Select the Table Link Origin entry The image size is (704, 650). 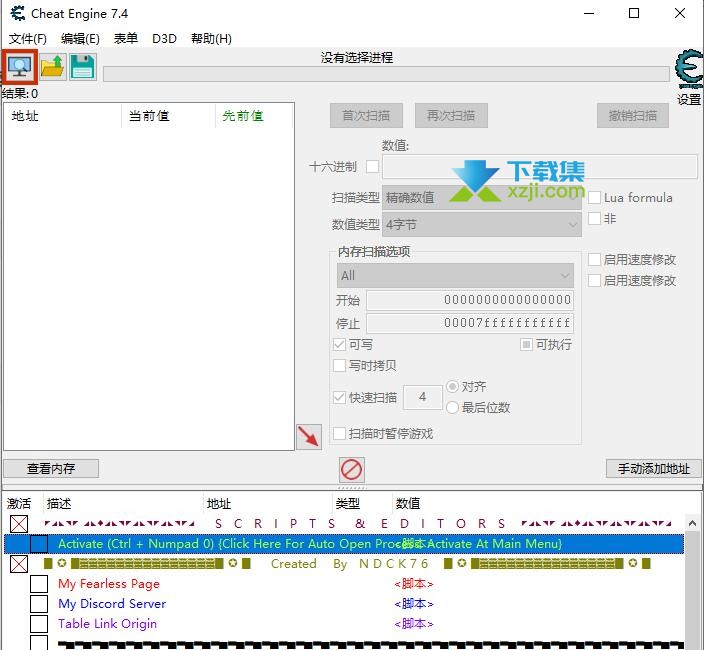point(108,624)
